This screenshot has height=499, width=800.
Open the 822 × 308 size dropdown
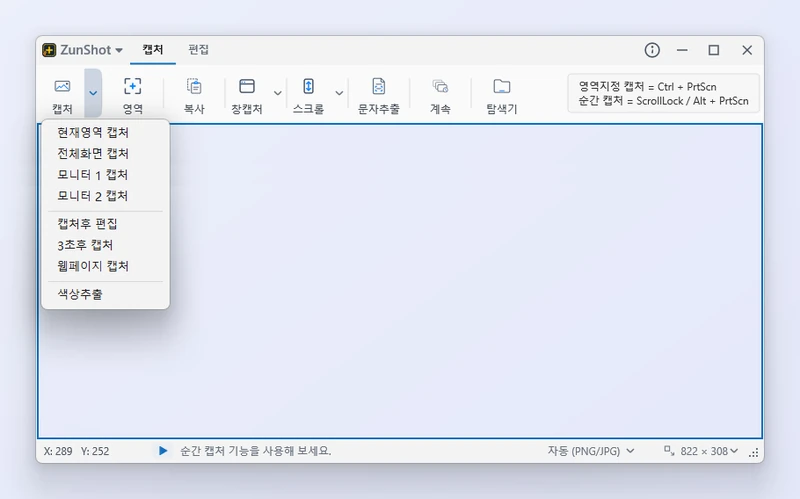point(709,451)
